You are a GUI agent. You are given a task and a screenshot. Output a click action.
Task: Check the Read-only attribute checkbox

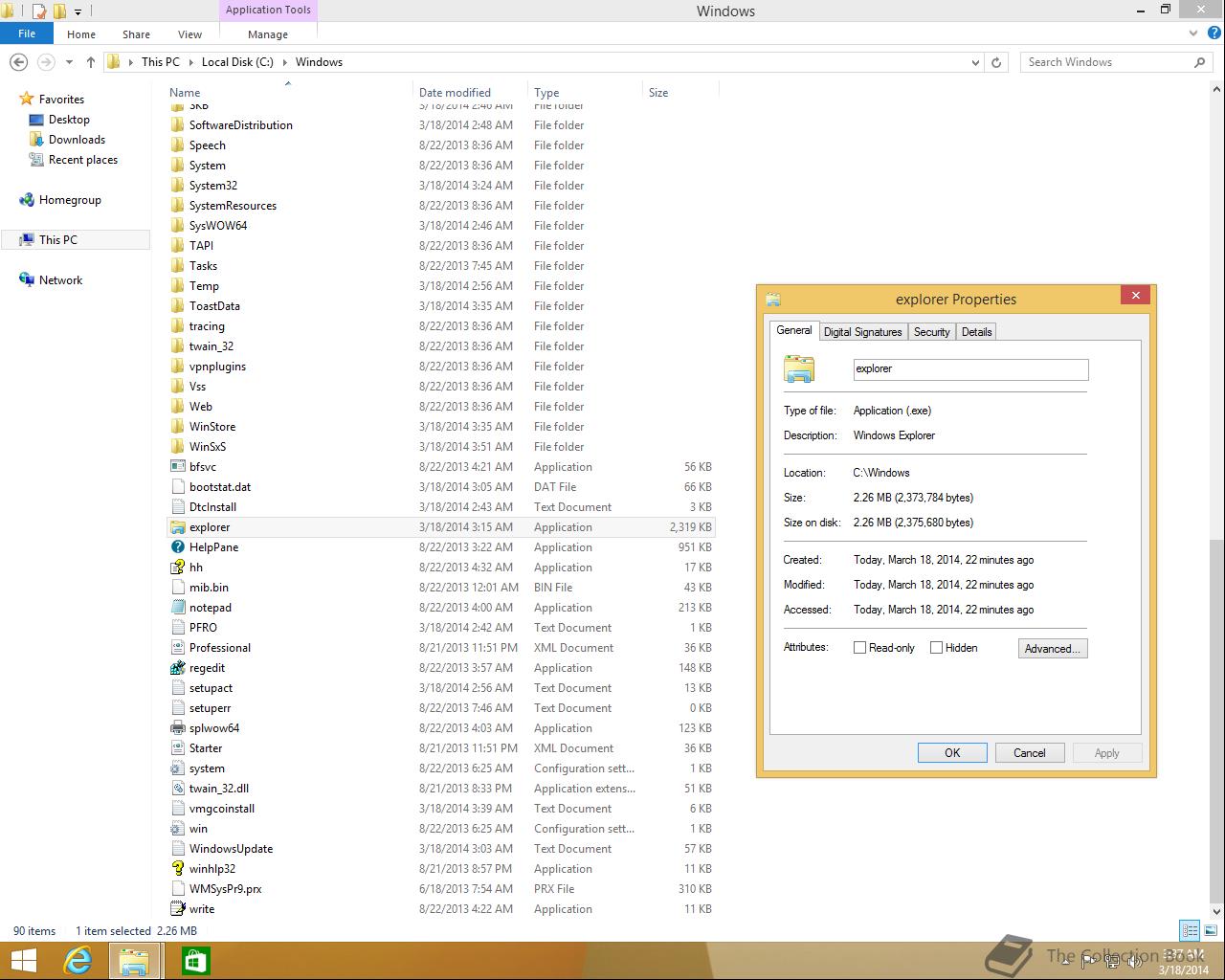pos(859,648)
